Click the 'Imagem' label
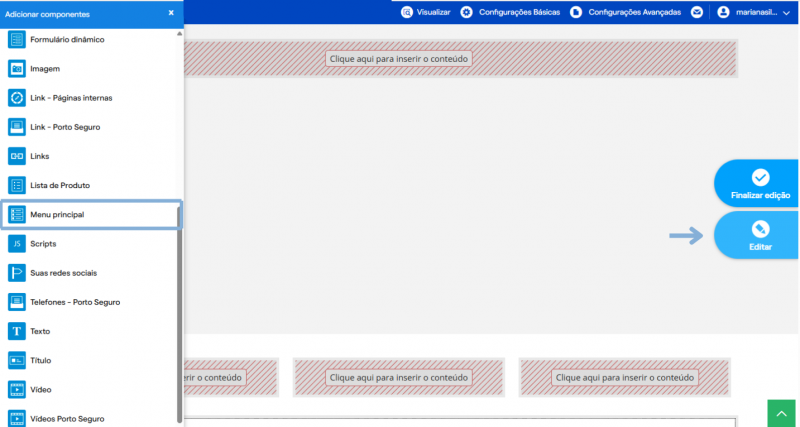 coord(45,68)
